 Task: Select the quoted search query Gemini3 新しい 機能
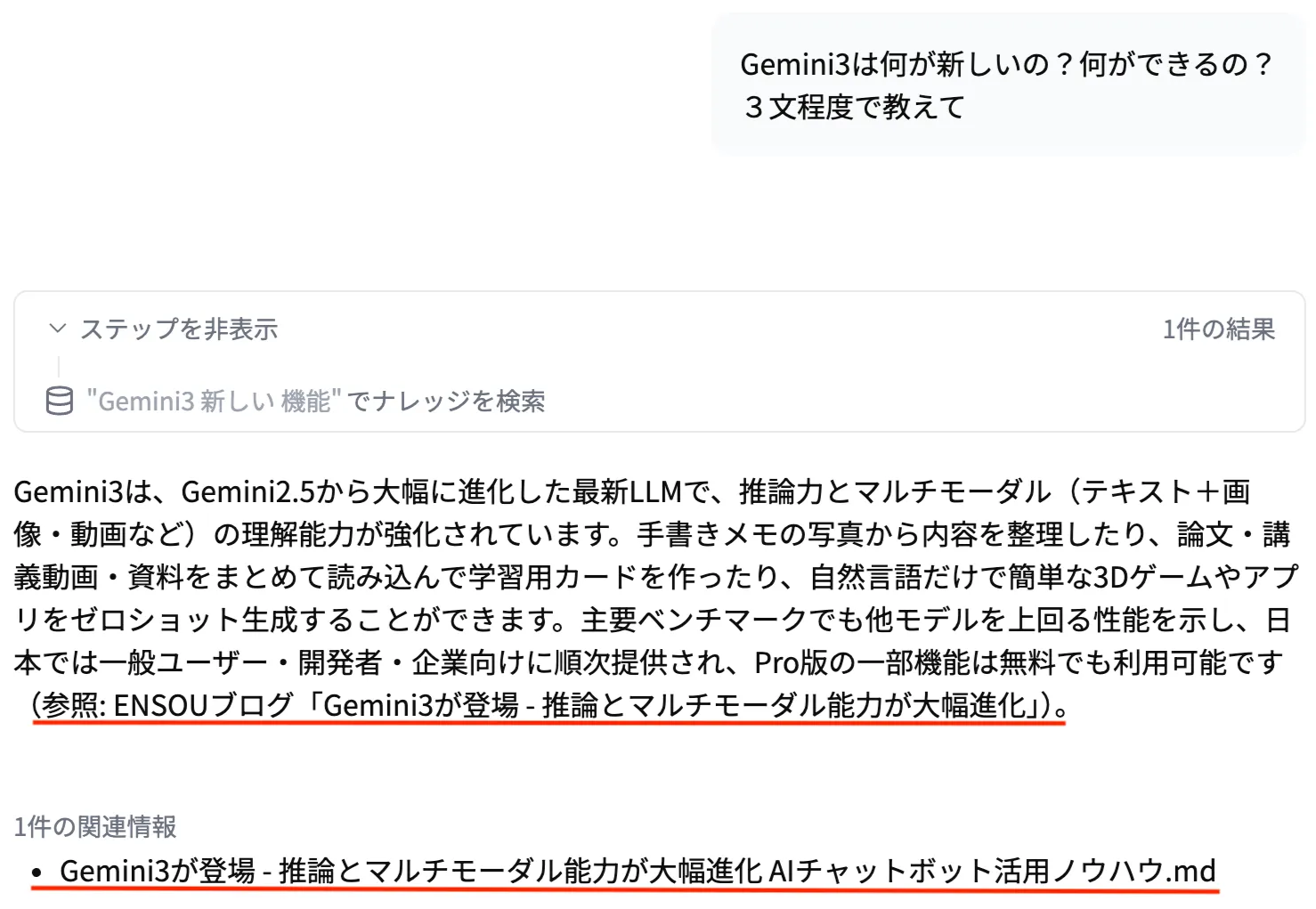click(214, 400)
